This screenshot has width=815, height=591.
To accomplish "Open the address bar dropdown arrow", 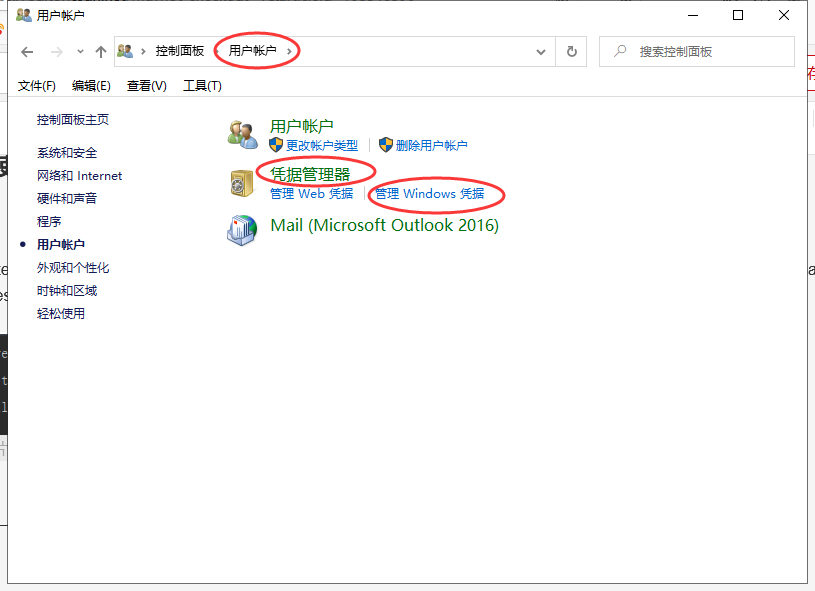I will pyautogui.click(x=540, y=51).
